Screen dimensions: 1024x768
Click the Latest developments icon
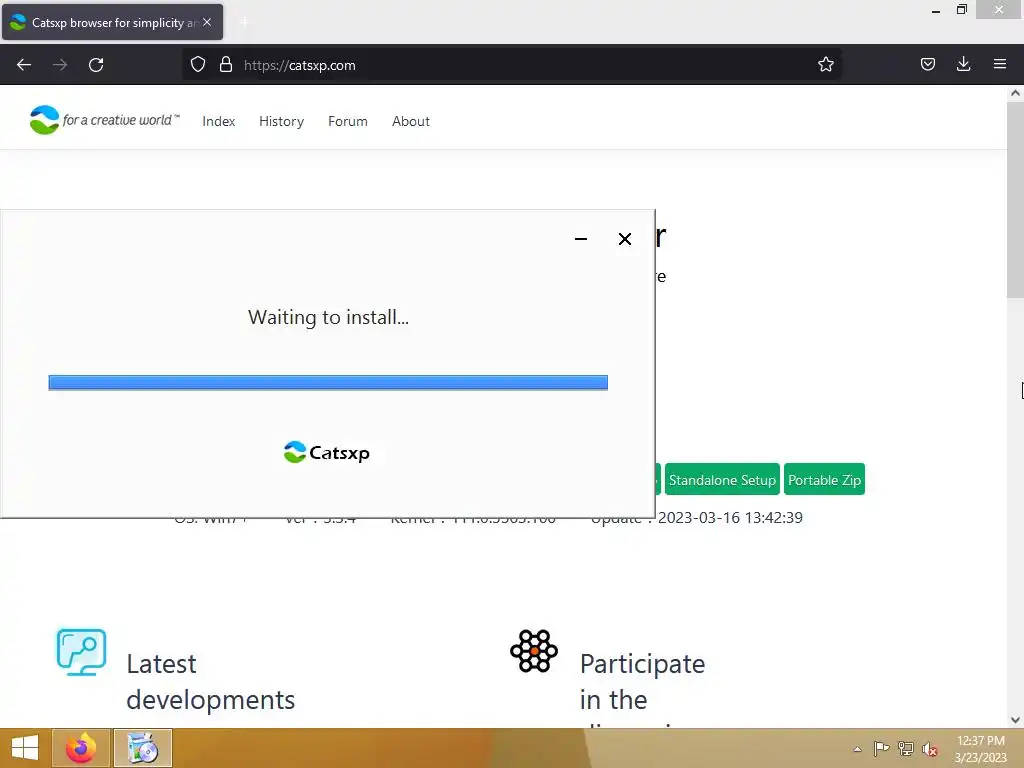coord(81,652)
